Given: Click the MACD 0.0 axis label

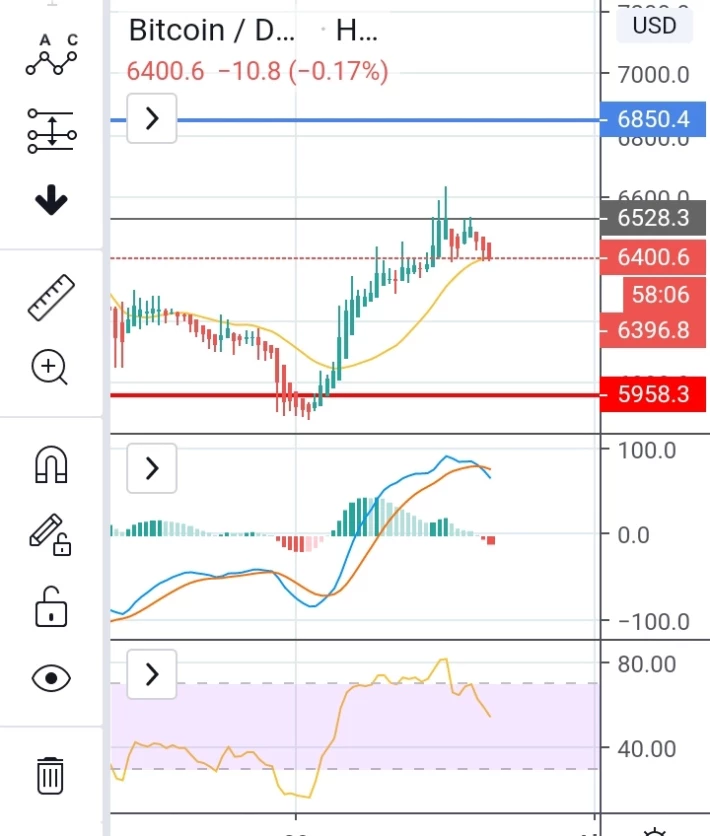Looking at the screenshot, I should pos(633,535).
